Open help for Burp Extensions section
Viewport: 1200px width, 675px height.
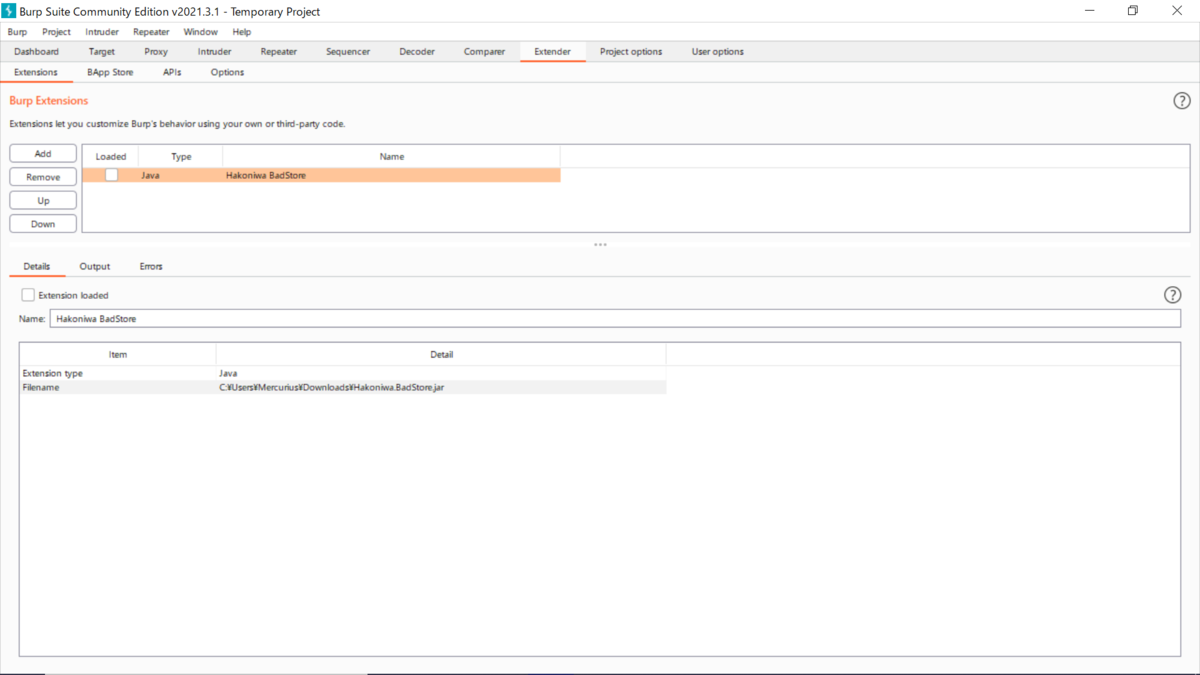click(x=1182, y=101)
